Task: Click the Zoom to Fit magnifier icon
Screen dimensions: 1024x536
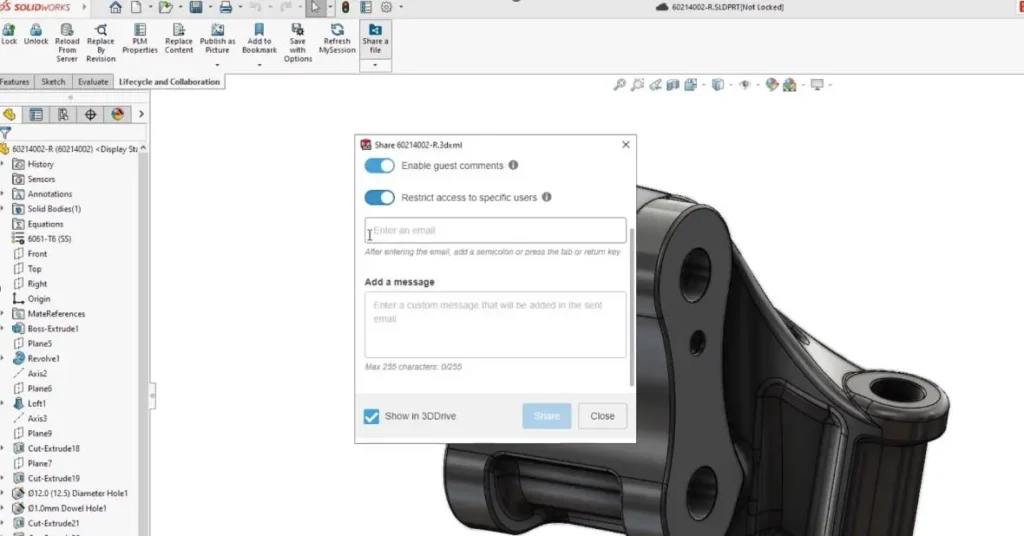Action: coord(620,85)
